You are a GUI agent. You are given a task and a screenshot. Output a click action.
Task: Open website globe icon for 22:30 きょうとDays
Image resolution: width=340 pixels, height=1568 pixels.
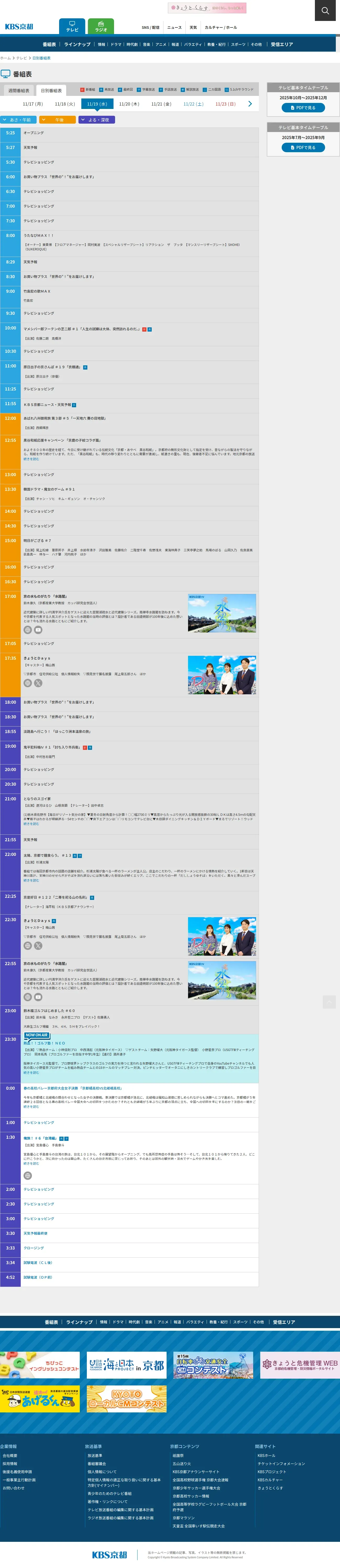(x=27, y=945)
